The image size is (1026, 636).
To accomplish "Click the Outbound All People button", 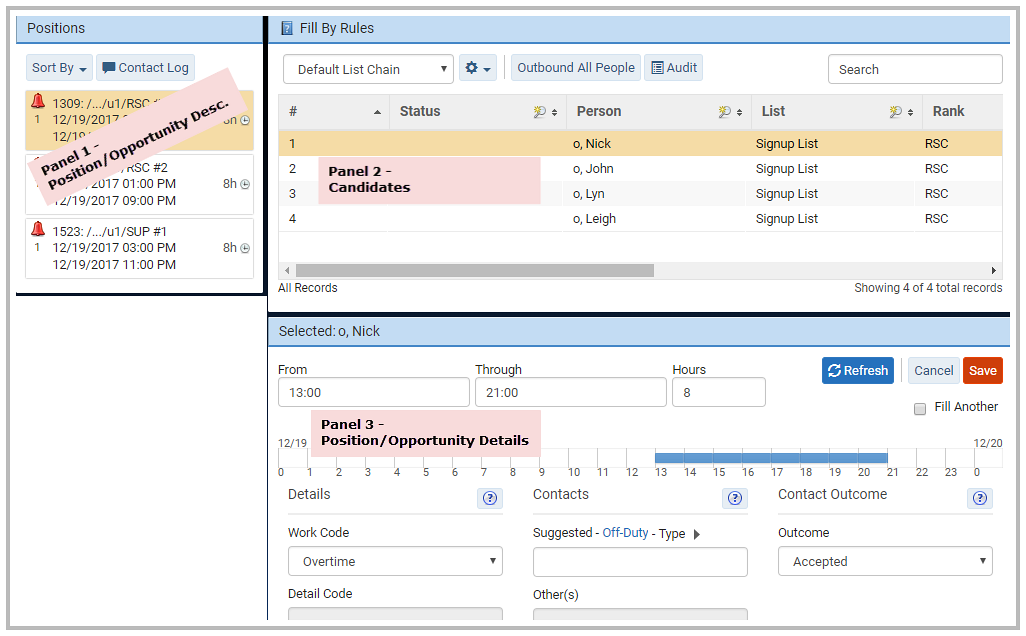I will click(x=576, y=68).
